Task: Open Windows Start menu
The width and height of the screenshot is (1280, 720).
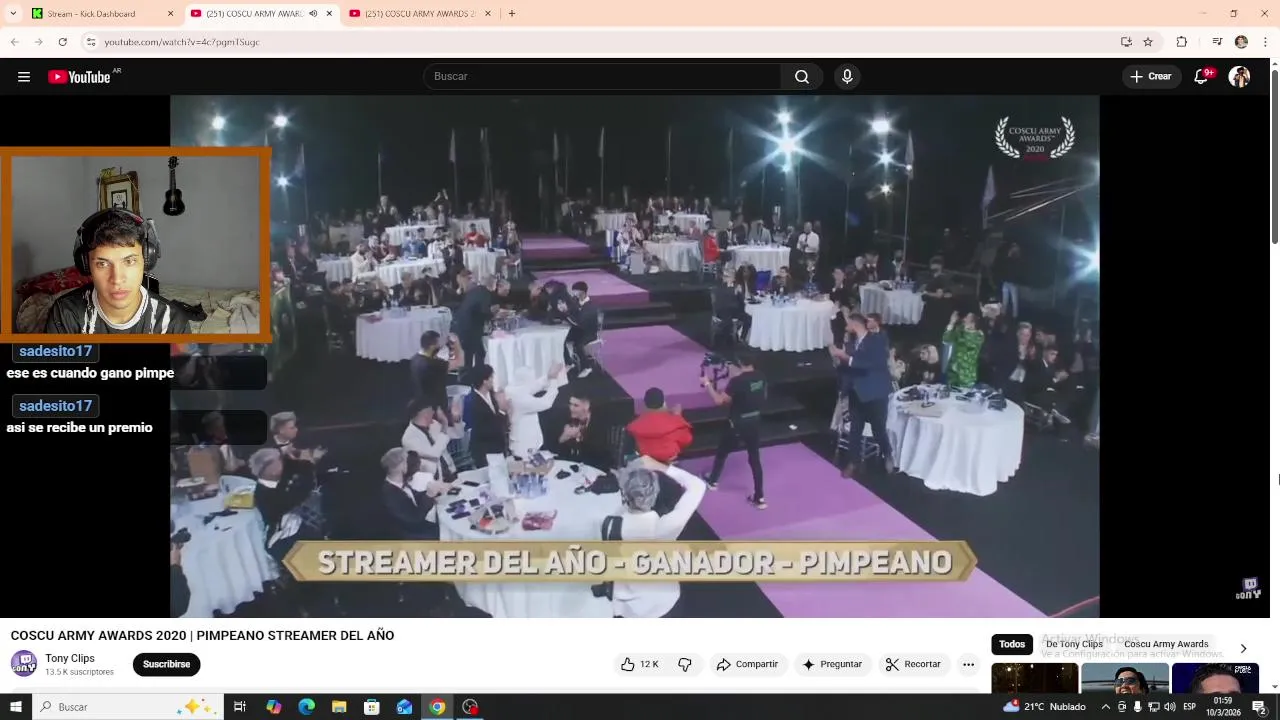Action: (x=15, y=707)
